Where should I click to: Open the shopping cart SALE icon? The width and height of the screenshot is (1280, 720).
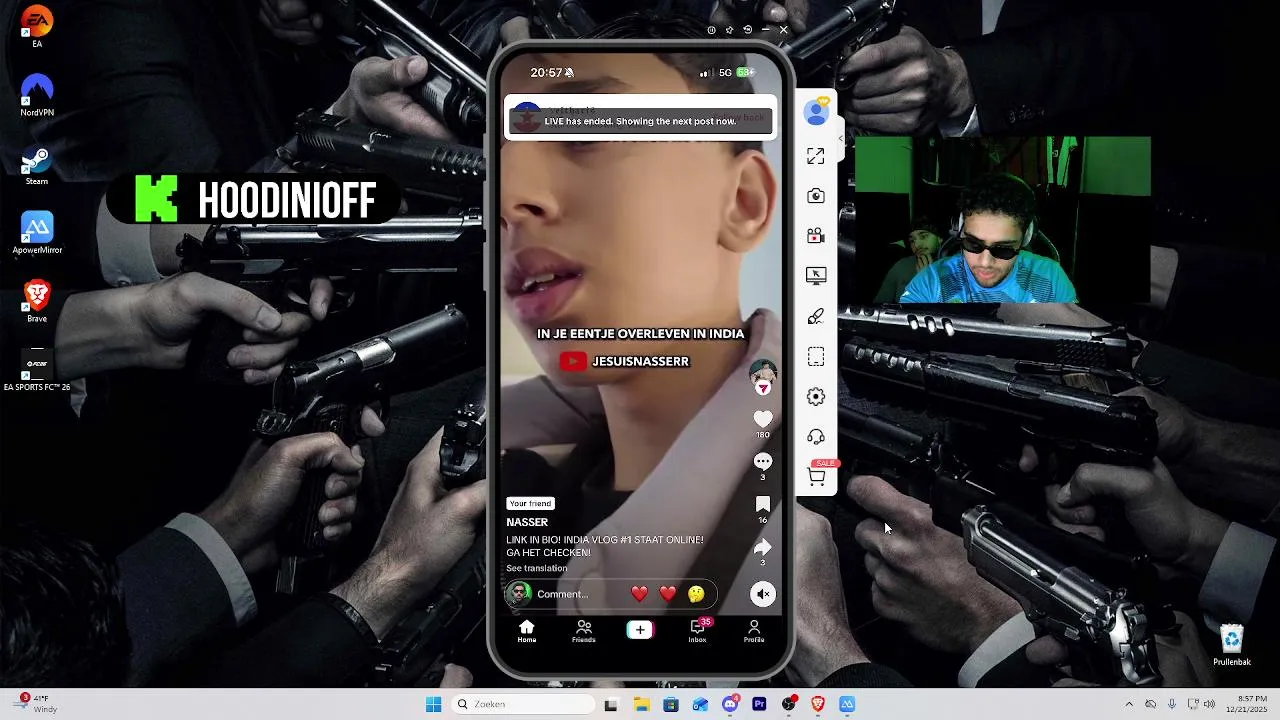pos(817,476)
